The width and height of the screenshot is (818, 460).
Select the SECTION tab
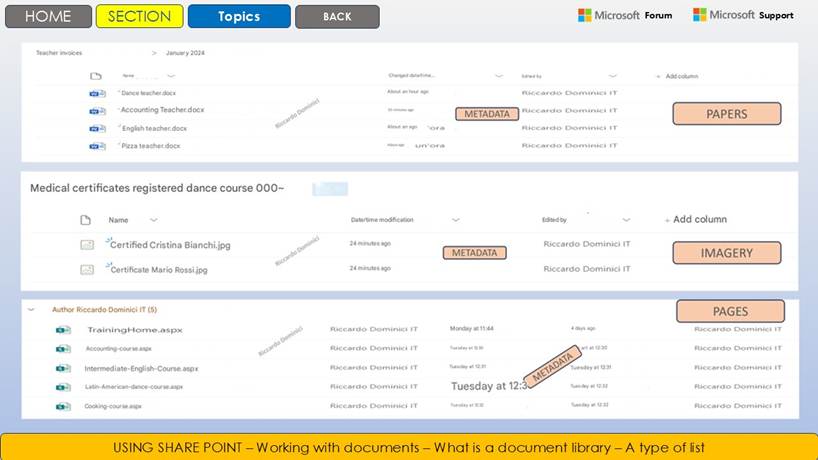click(139, 16)
